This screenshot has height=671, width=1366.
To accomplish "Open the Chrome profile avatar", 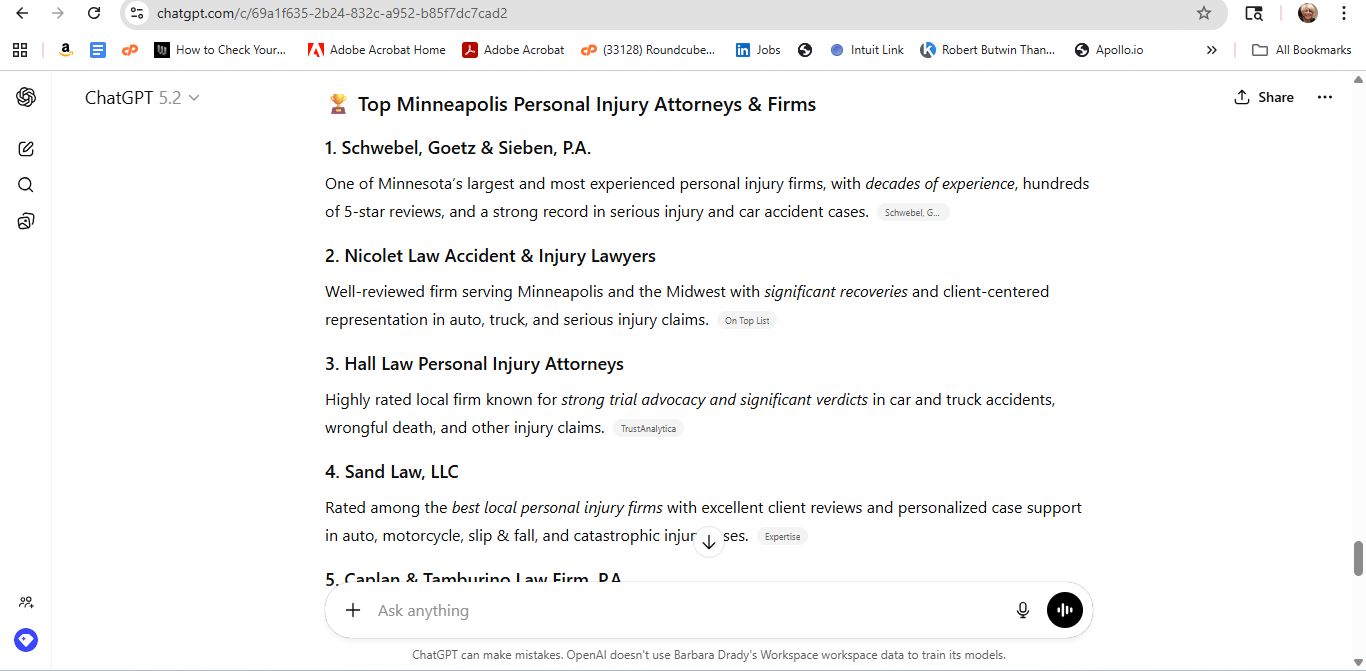I will point(1308,13).
